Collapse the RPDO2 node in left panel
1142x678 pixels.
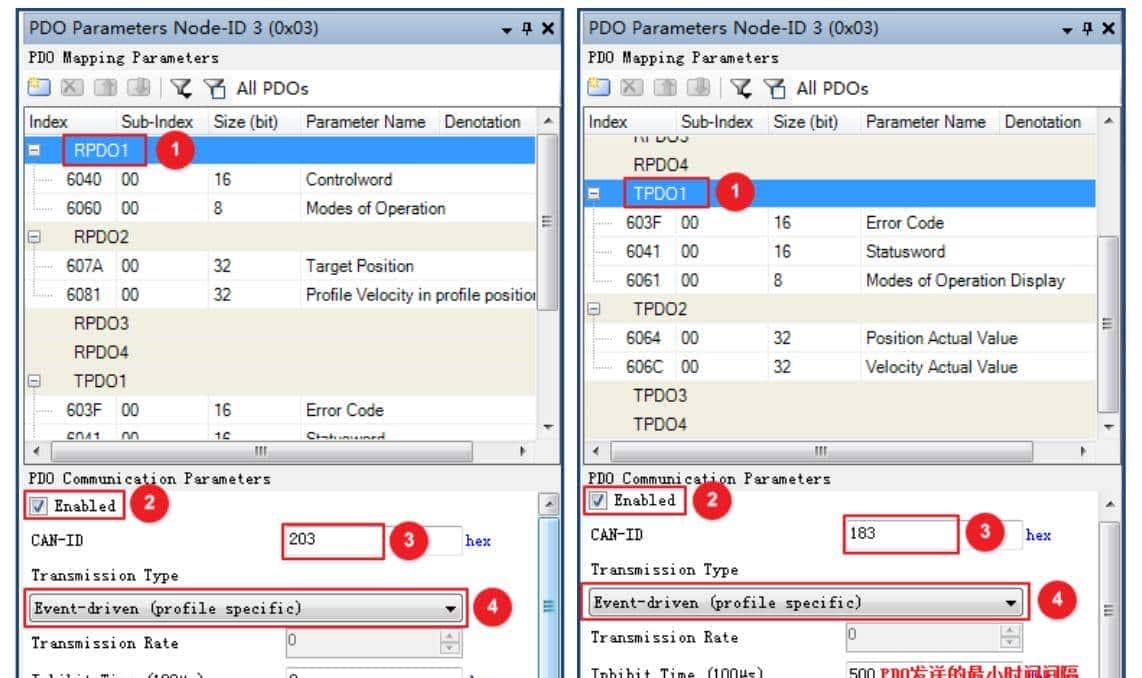[34, 237]
